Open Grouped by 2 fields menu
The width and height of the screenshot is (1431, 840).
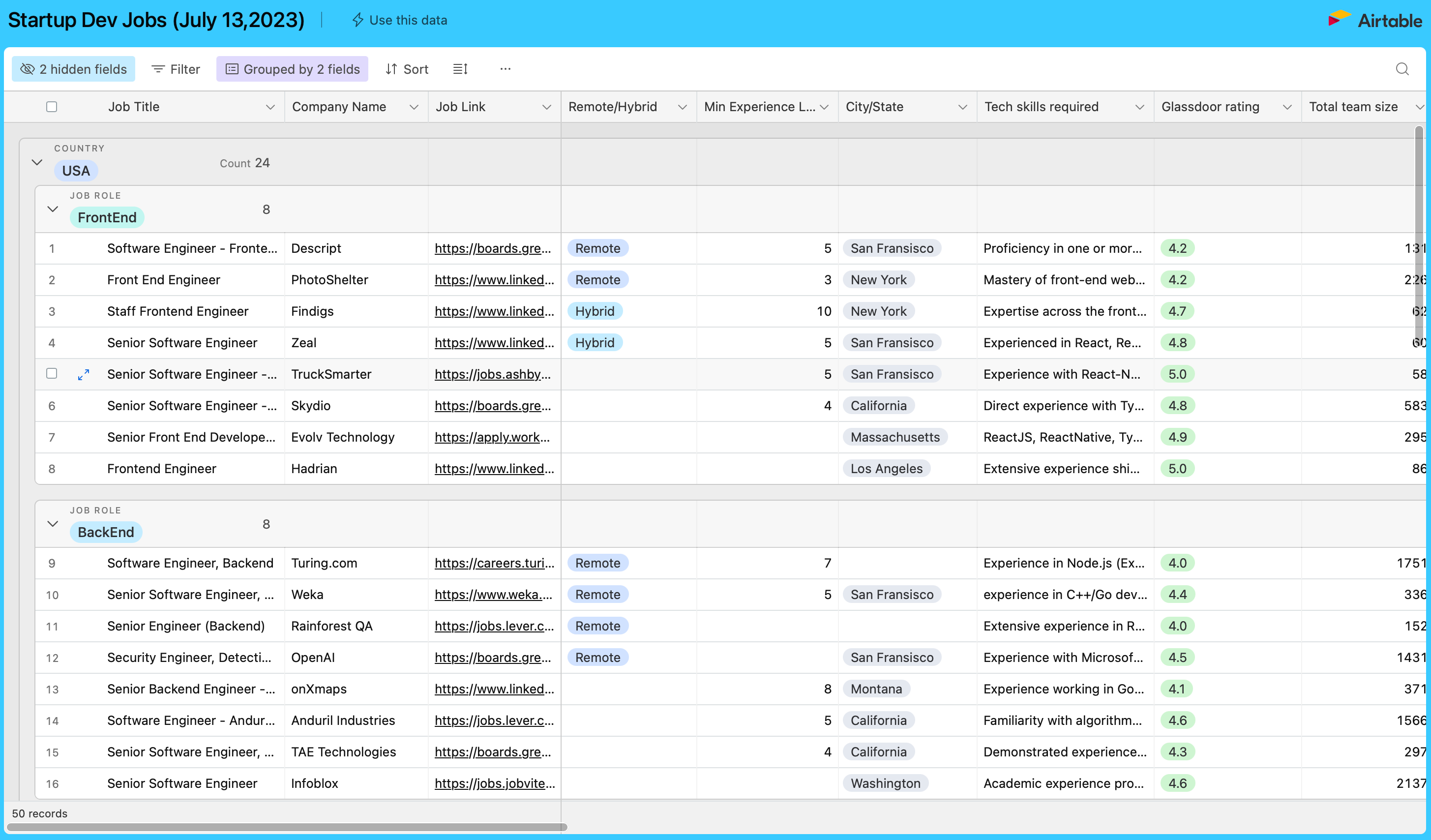click(292, 69)
